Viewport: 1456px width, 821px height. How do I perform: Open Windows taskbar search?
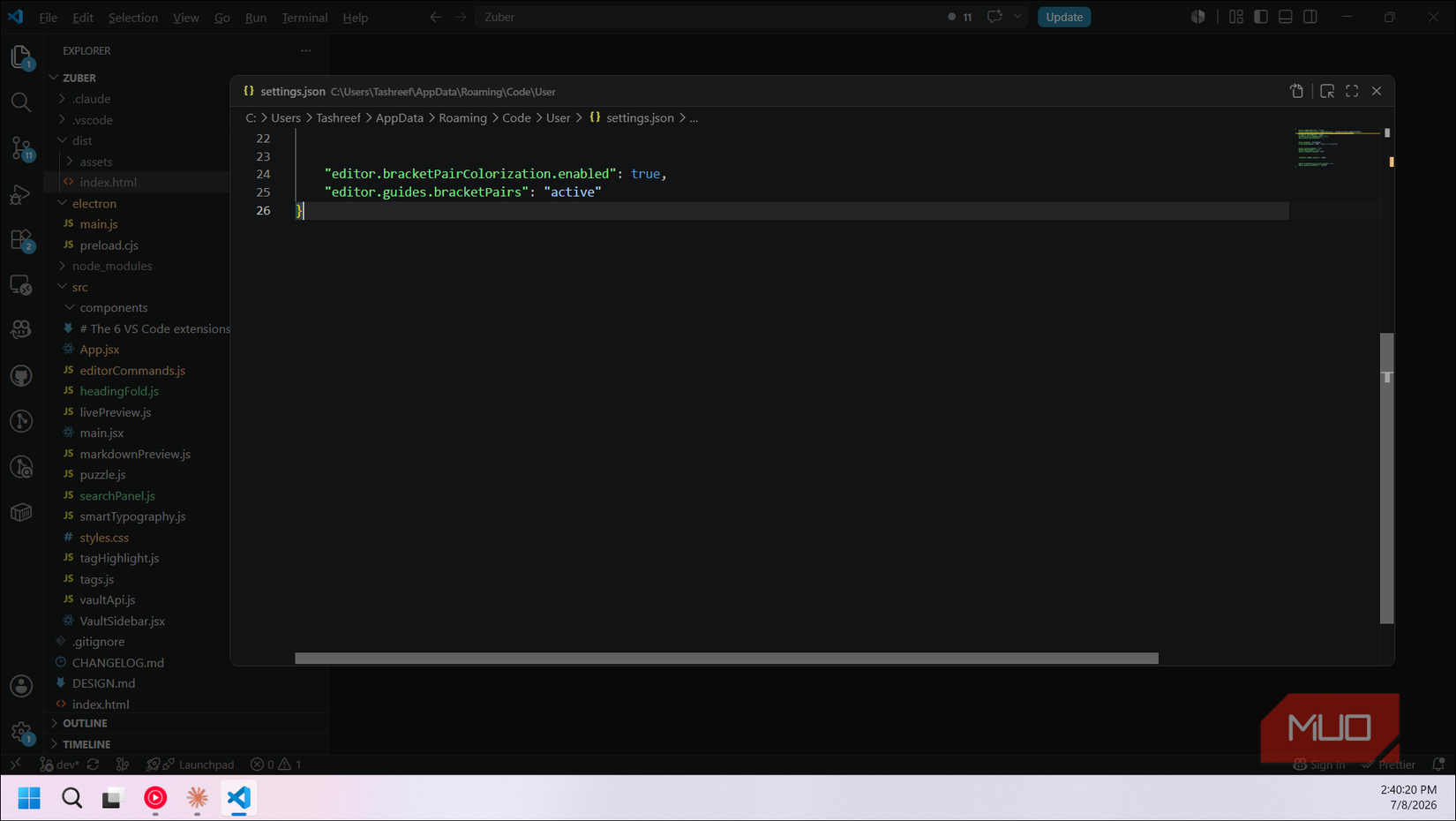tap(71, 798)
